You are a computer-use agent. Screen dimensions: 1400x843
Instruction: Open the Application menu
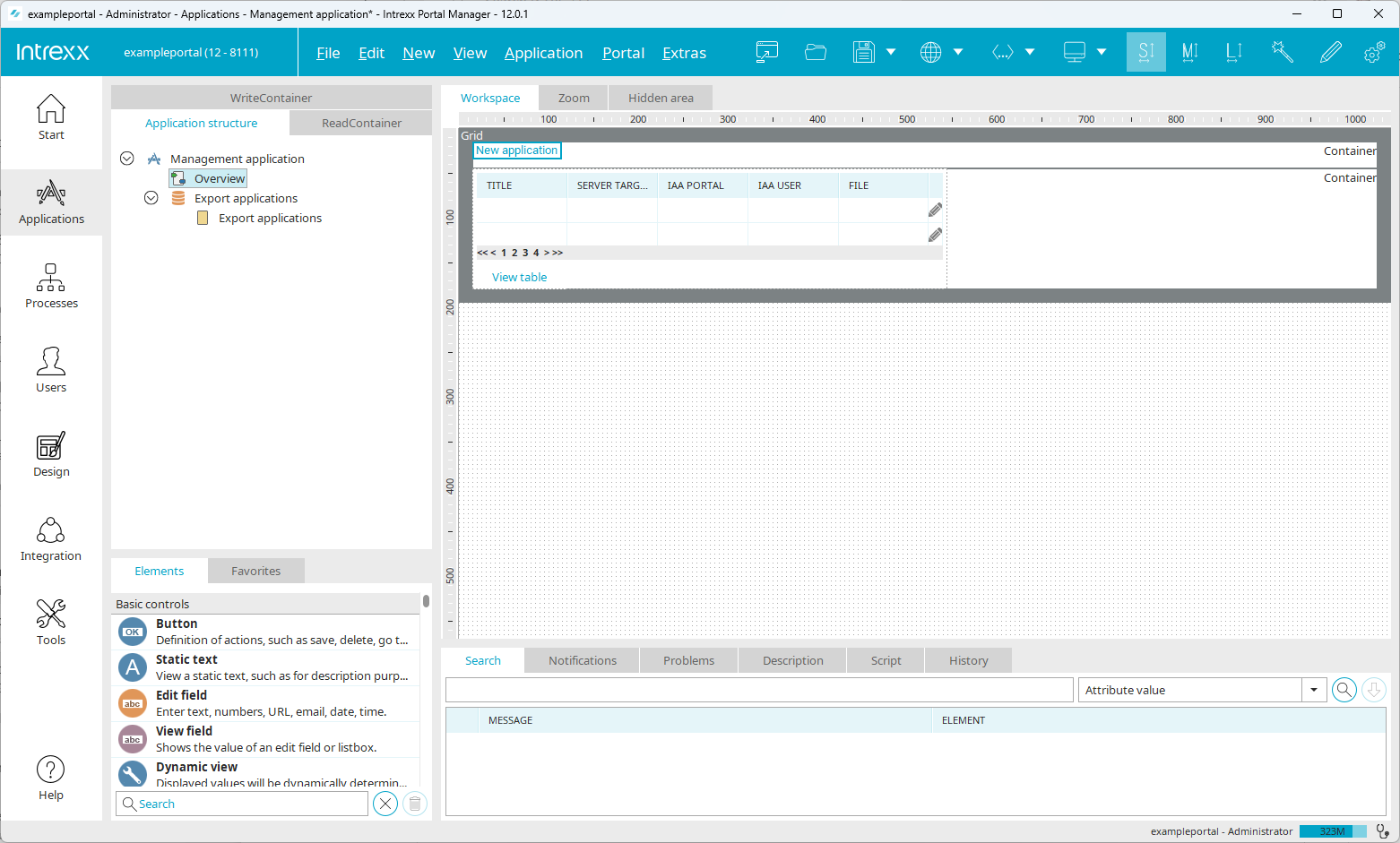543,53
